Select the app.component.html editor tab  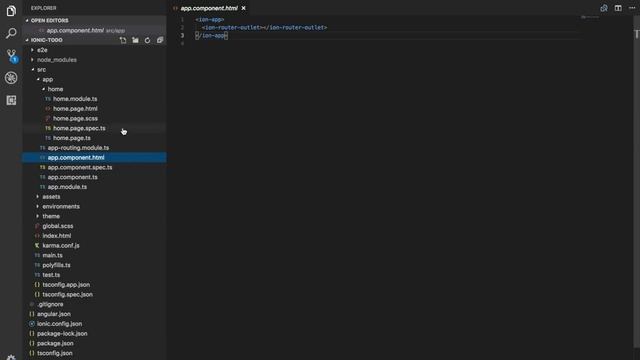point(209,8)
